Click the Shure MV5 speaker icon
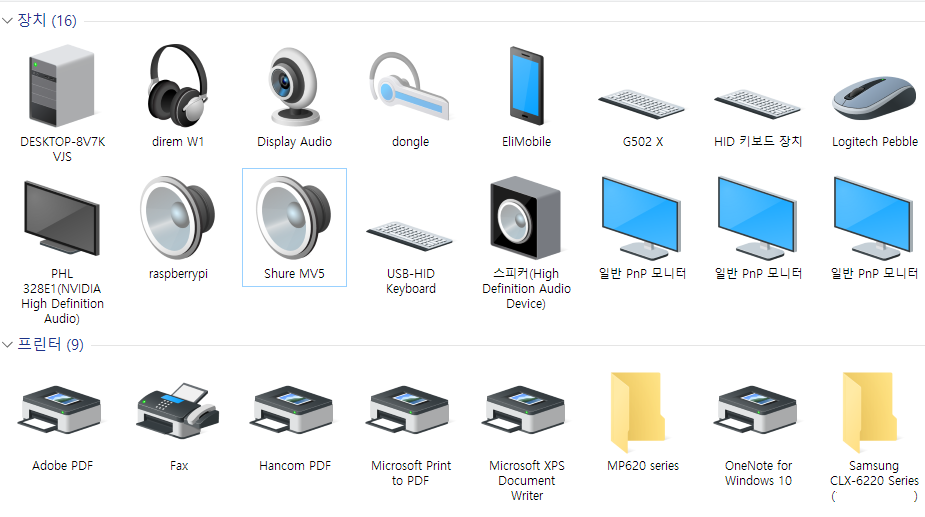925x517 pixels. coord(294,218)
